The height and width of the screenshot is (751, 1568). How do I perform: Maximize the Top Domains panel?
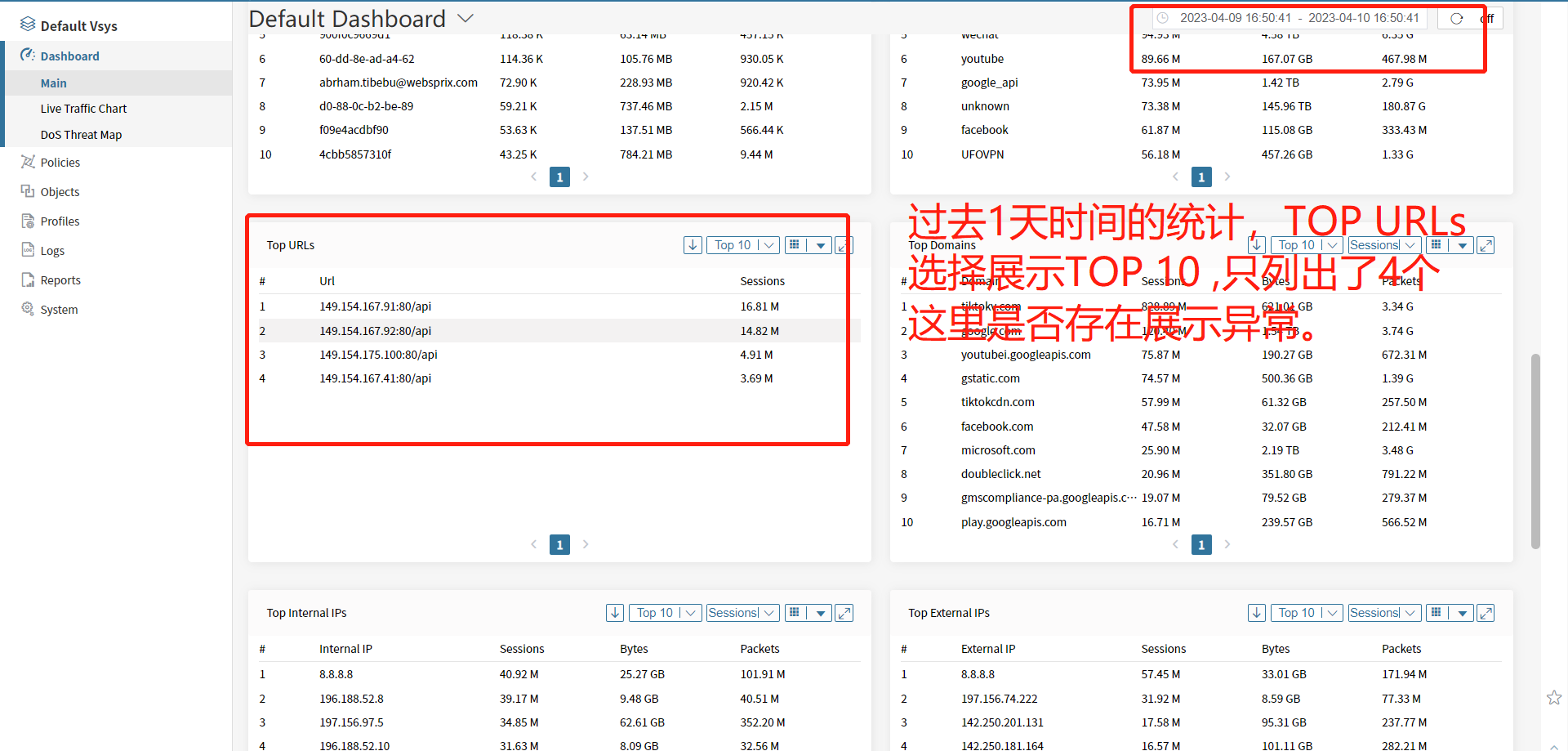coord(1486,245)
